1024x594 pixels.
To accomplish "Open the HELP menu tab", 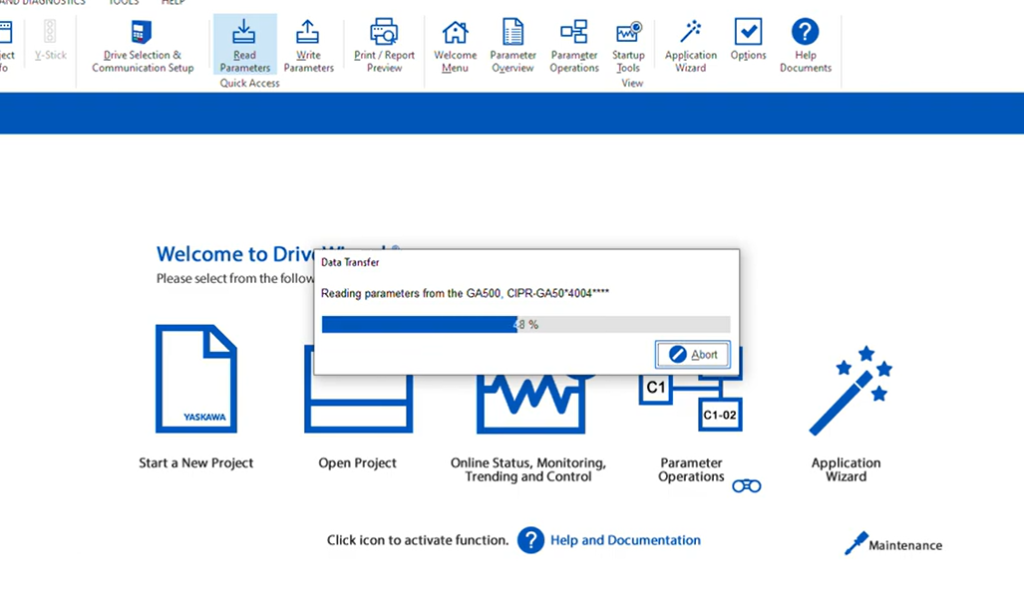I will (173, 3).
